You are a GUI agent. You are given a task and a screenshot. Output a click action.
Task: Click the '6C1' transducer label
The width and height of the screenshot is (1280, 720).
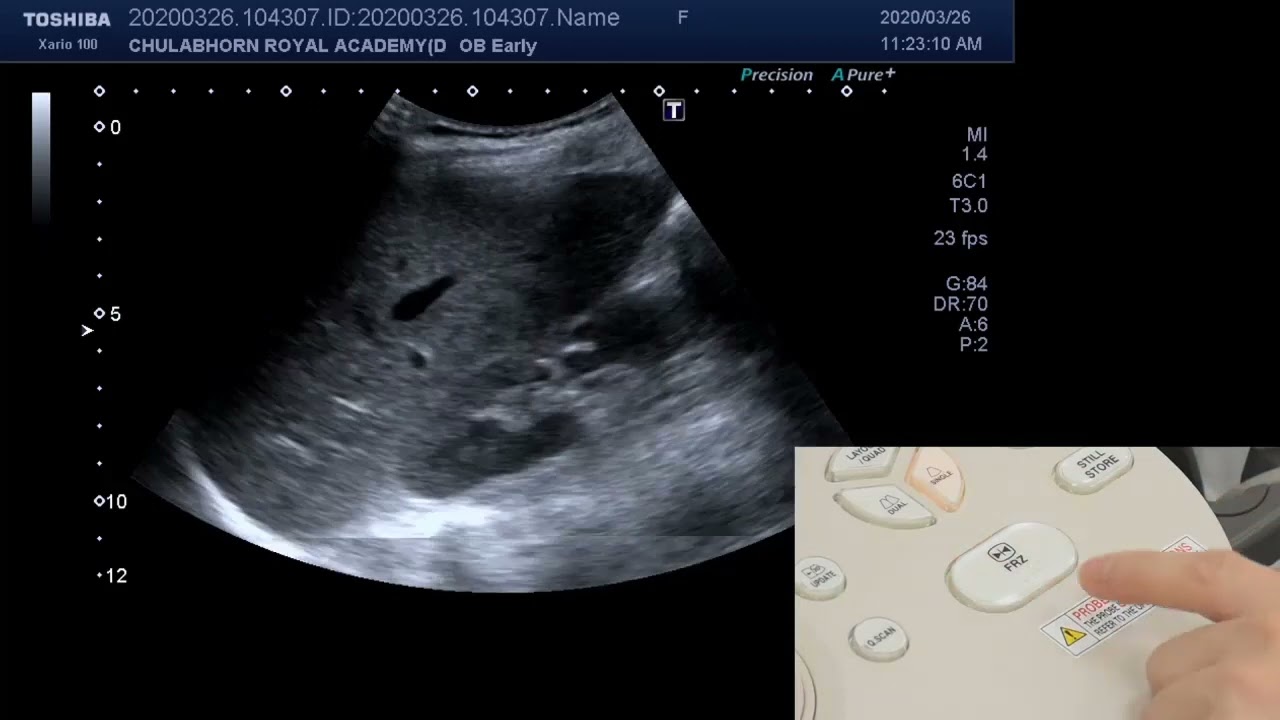tap(969, 181)
